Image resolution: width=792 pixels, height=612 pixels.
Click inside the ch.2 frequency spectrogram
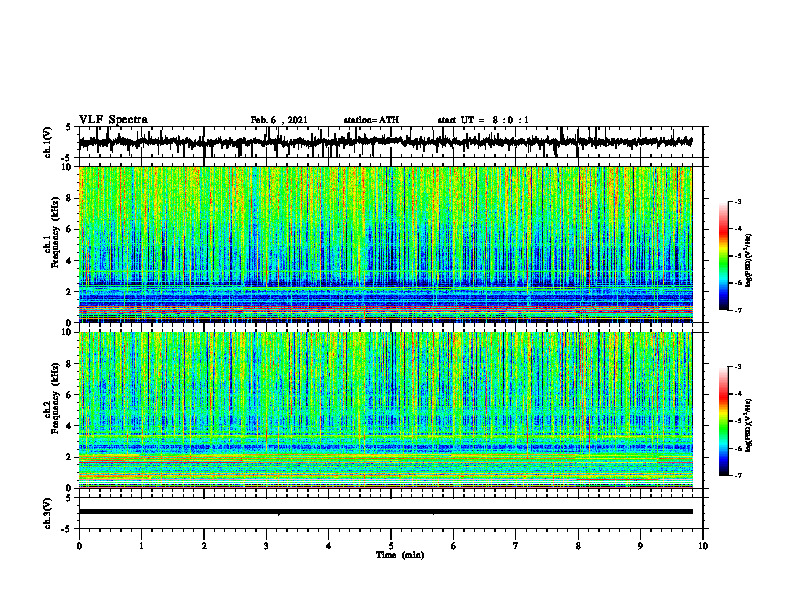(385, 410)
